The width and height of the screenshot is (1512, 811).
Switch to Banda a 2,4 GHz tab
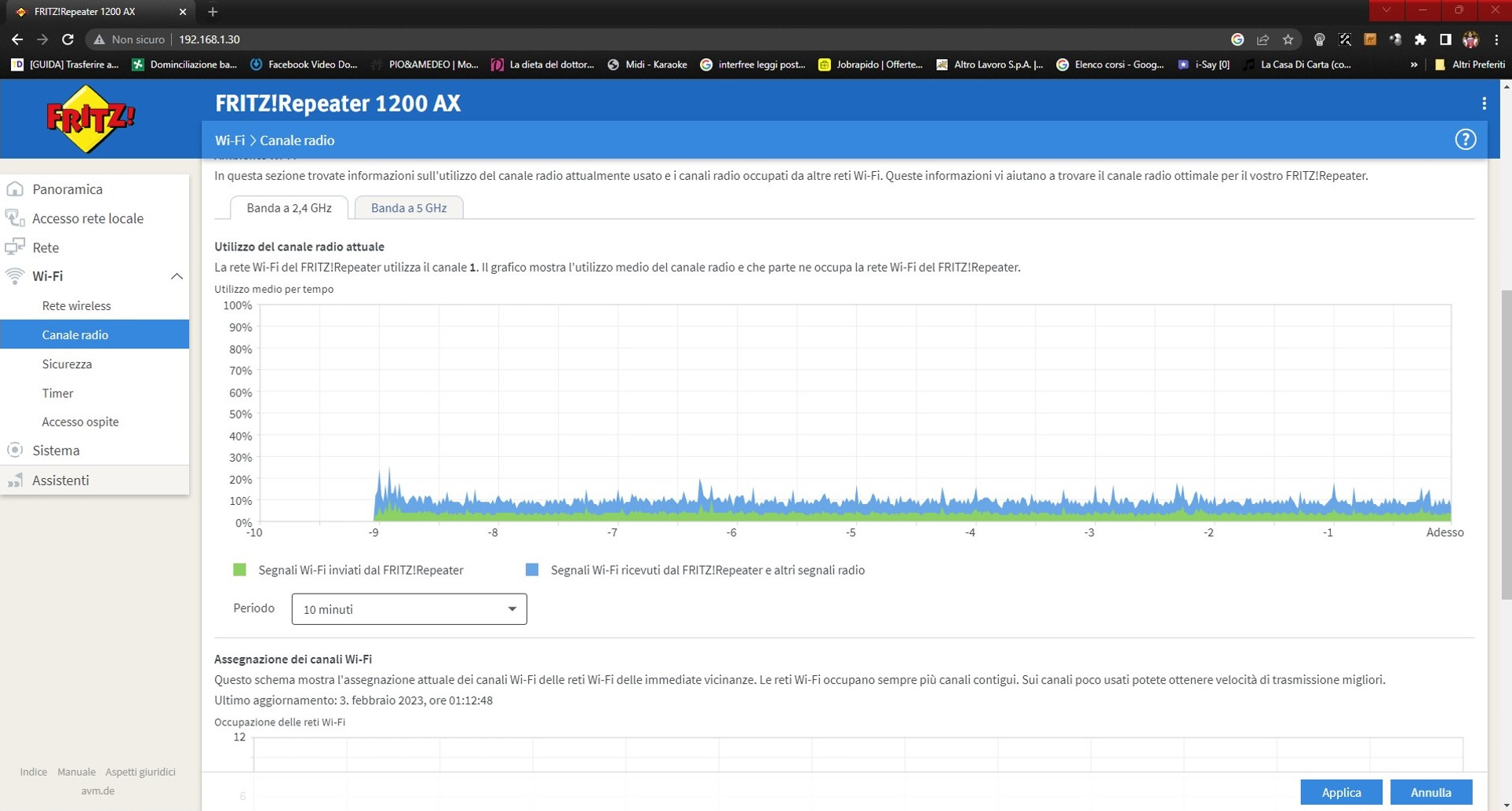click(x=289, y=207)
